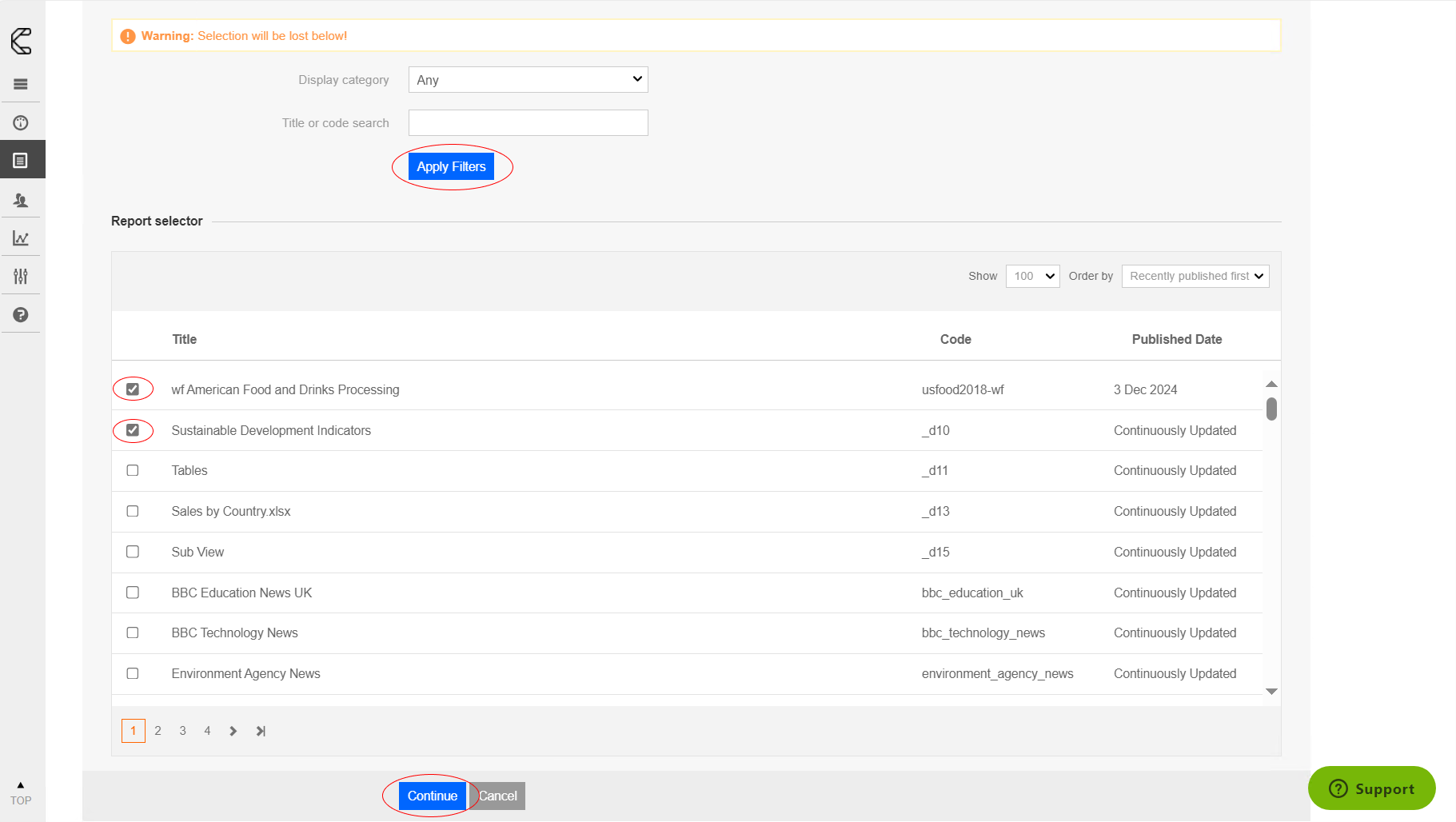Change the Show 100 rows dropdown
This screenshot has width=1456, height=822.
pos(1032,276)
